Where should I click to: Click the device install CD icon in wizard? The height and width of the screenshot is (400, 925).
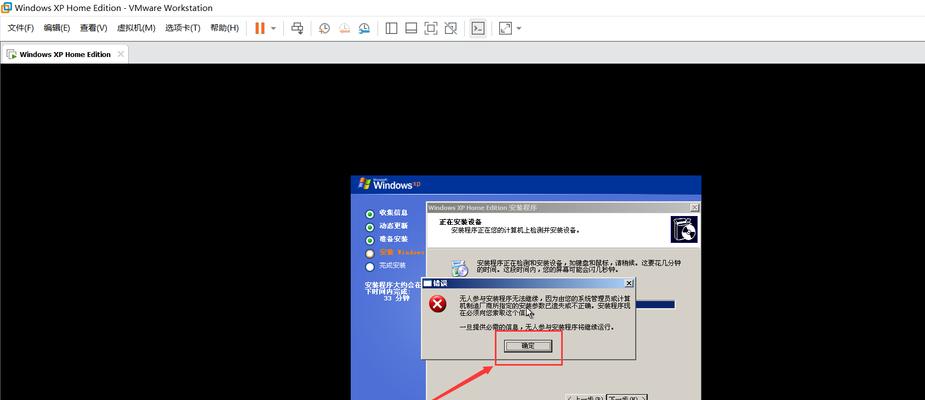pos(460,268)
